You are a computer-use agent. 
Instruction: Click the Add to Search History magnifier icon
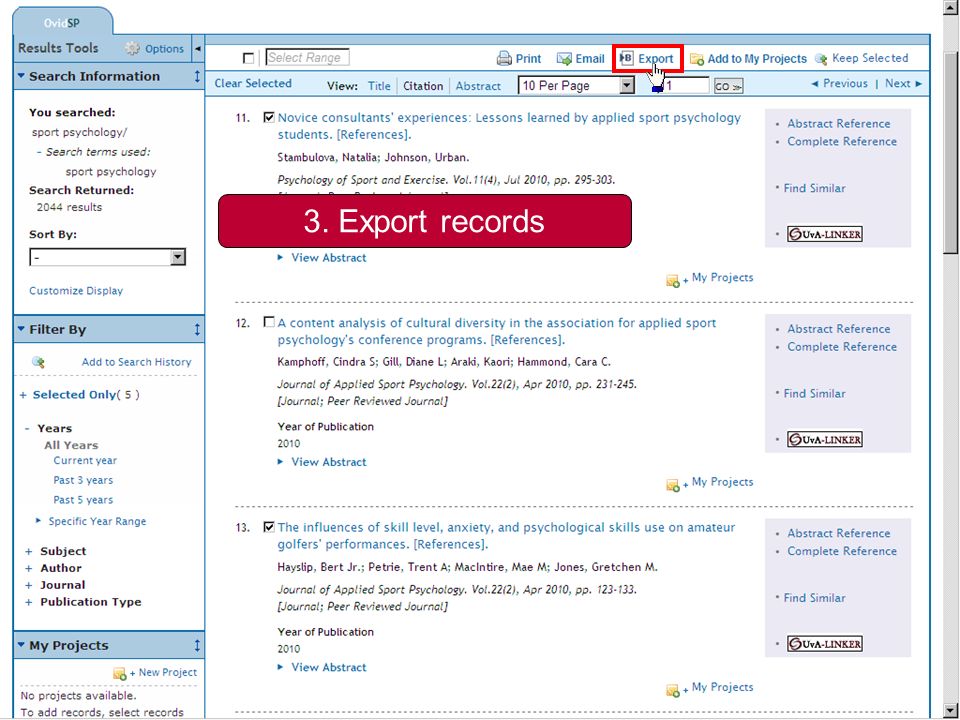pyautogui.click(x=38, y=362)
